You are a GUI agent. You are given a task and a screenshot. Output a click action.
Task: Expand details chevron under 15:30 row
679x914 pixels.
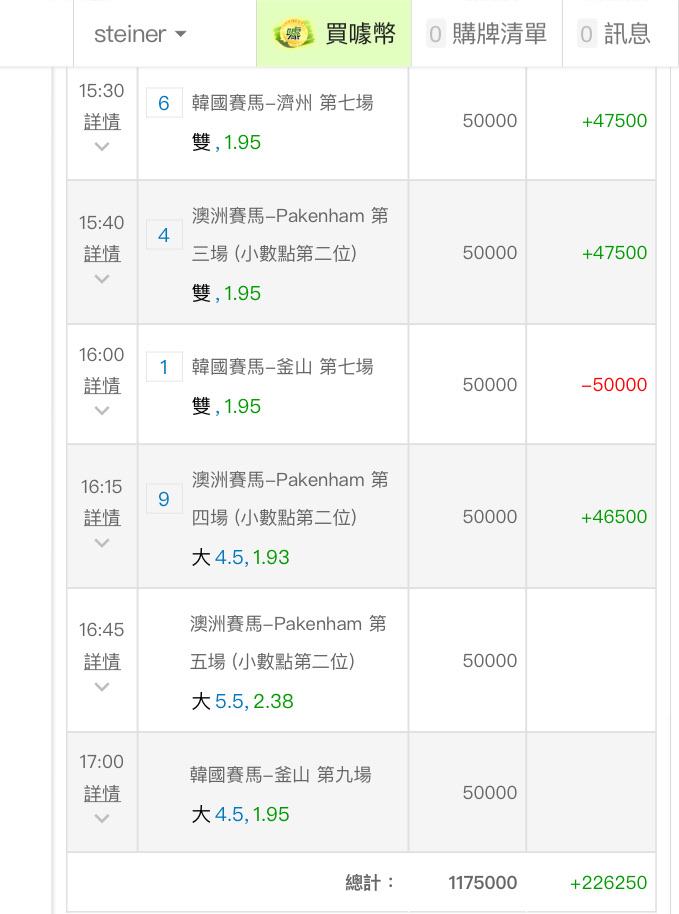(102, 146)
